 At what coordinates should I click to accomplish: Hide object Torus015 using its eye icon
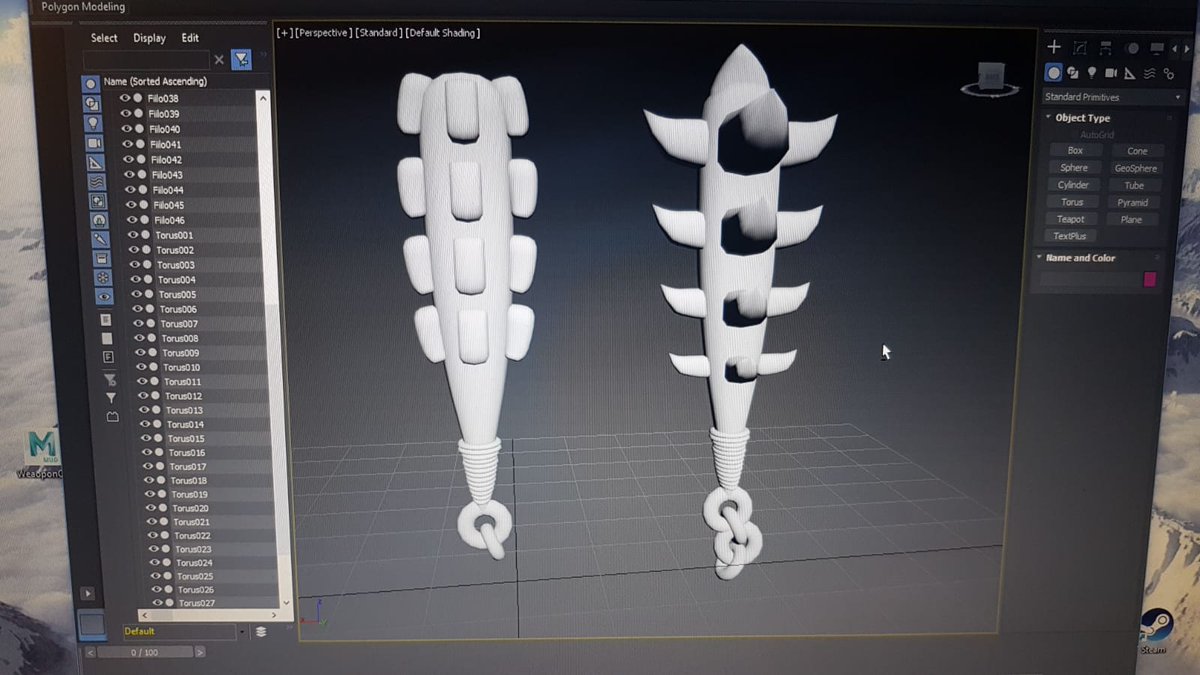145,438
